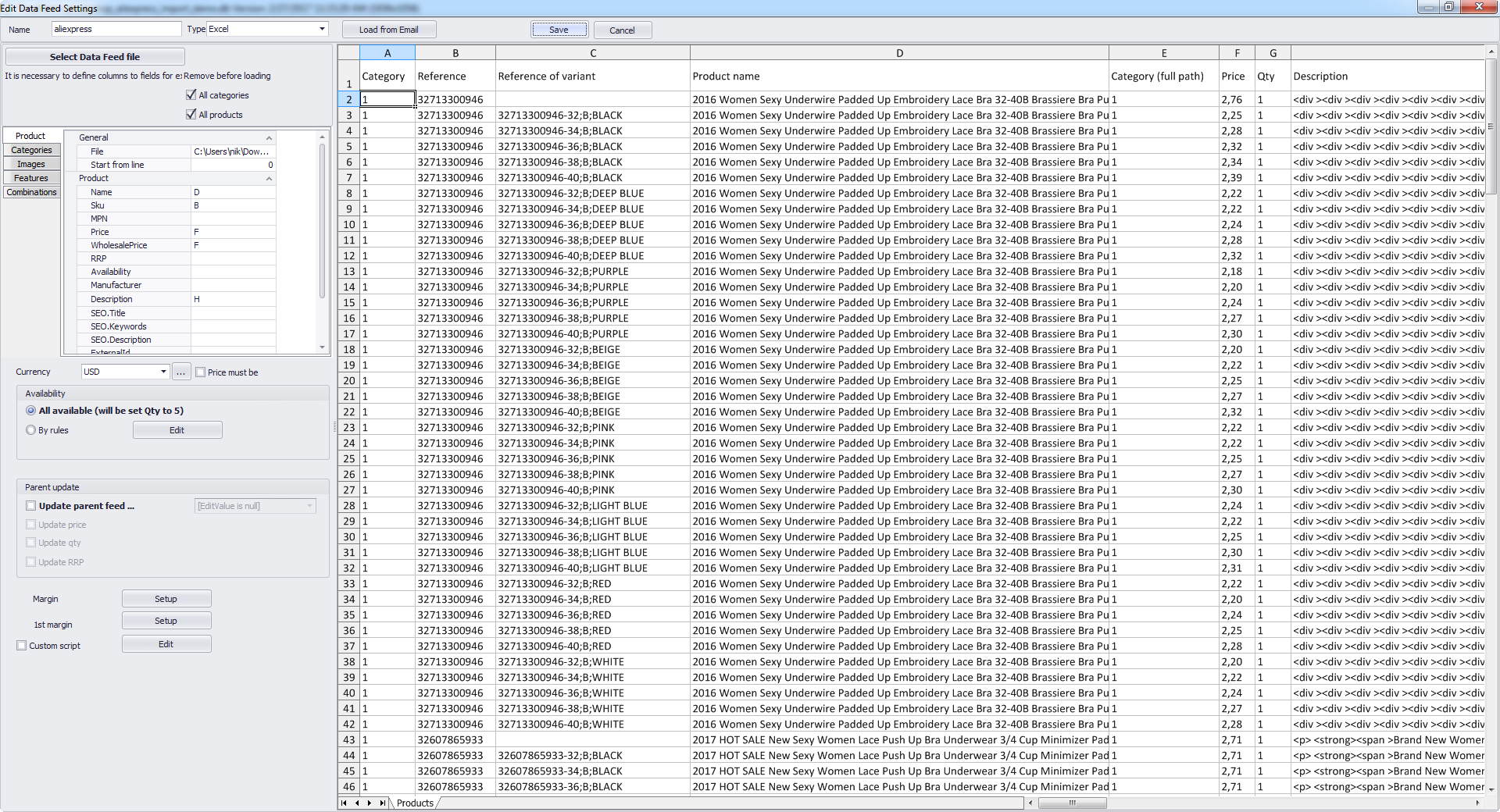Click the Sku mapping value B
The height and width of the screenshot is (812, 1500).
[234, 205]
